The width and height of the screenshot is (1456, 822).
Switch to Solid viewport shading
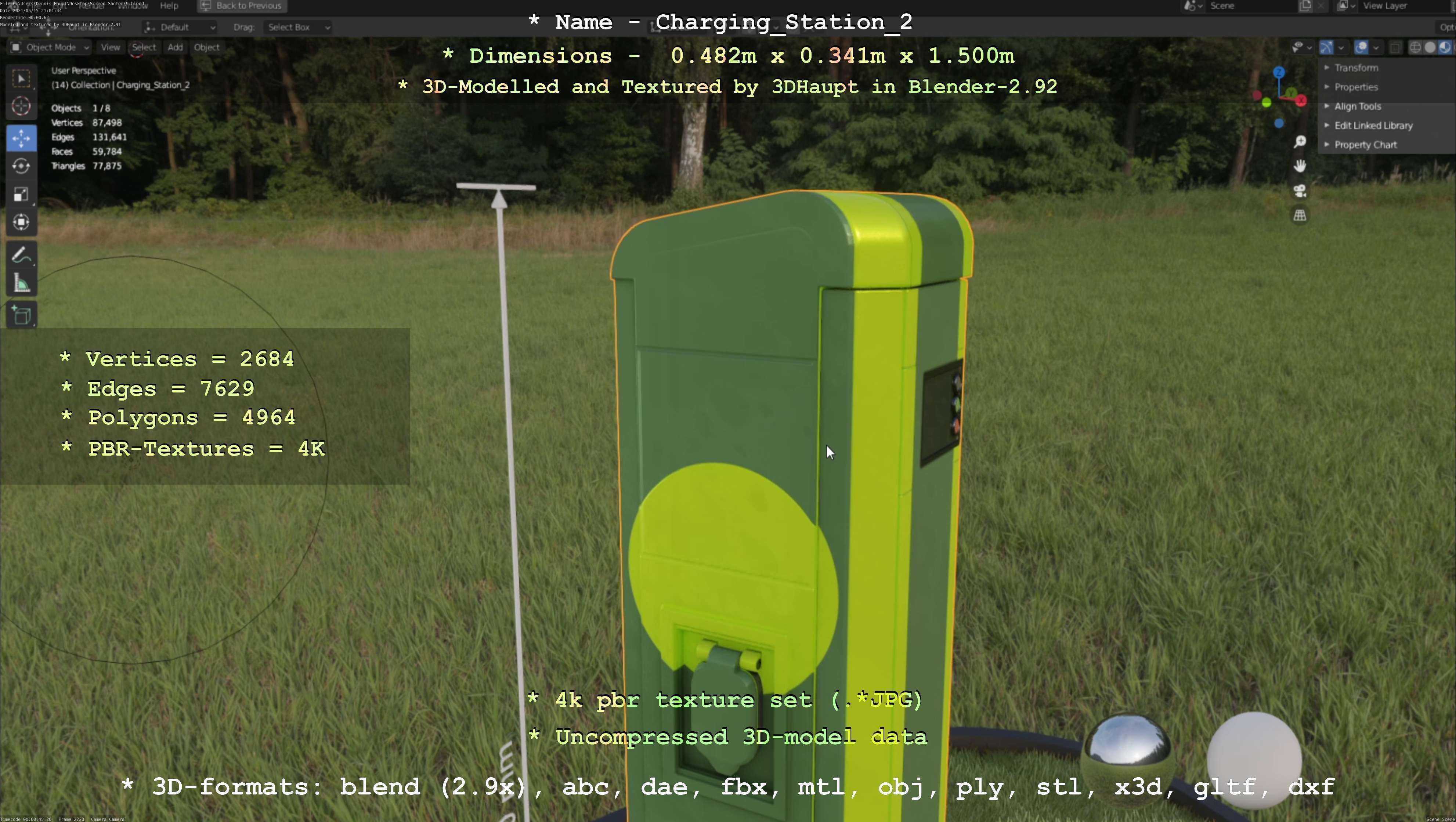coord(1430,47)
